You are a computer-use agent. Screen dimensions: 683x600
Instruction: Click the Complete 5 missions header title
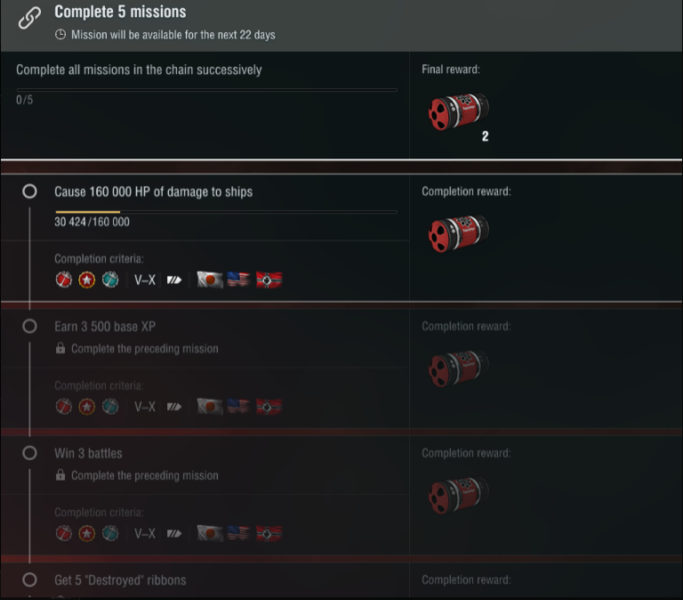[120, 13]
